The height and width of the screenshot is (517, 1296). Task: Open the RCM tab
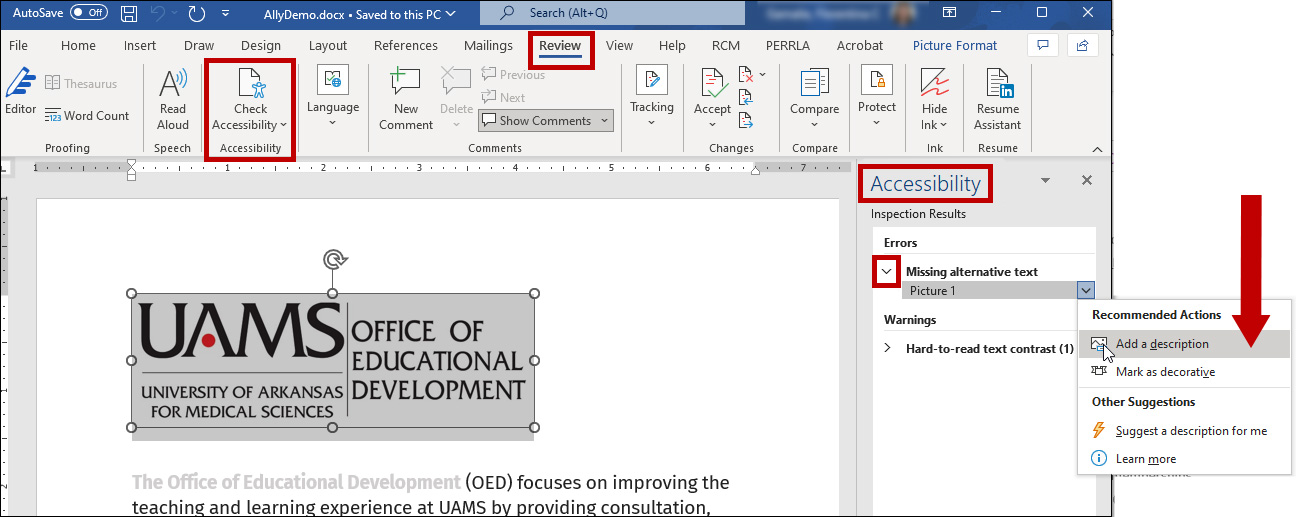tap(726, 46)
